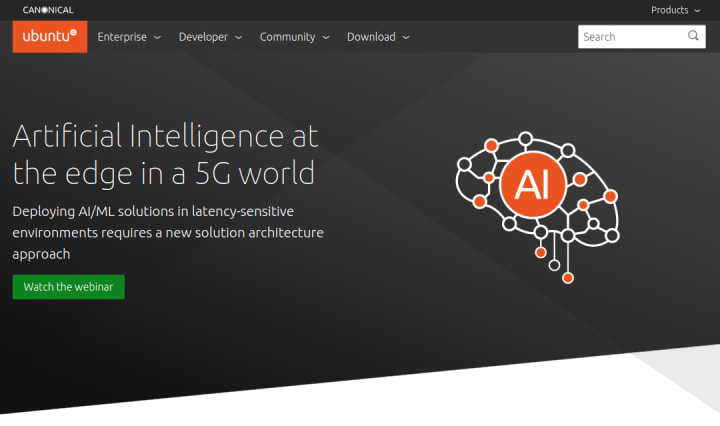Image resolution: width=720 pixels, height=426 pixels.
Task: Click the Canonical logo at top
Action: click(x=48, y=10)
